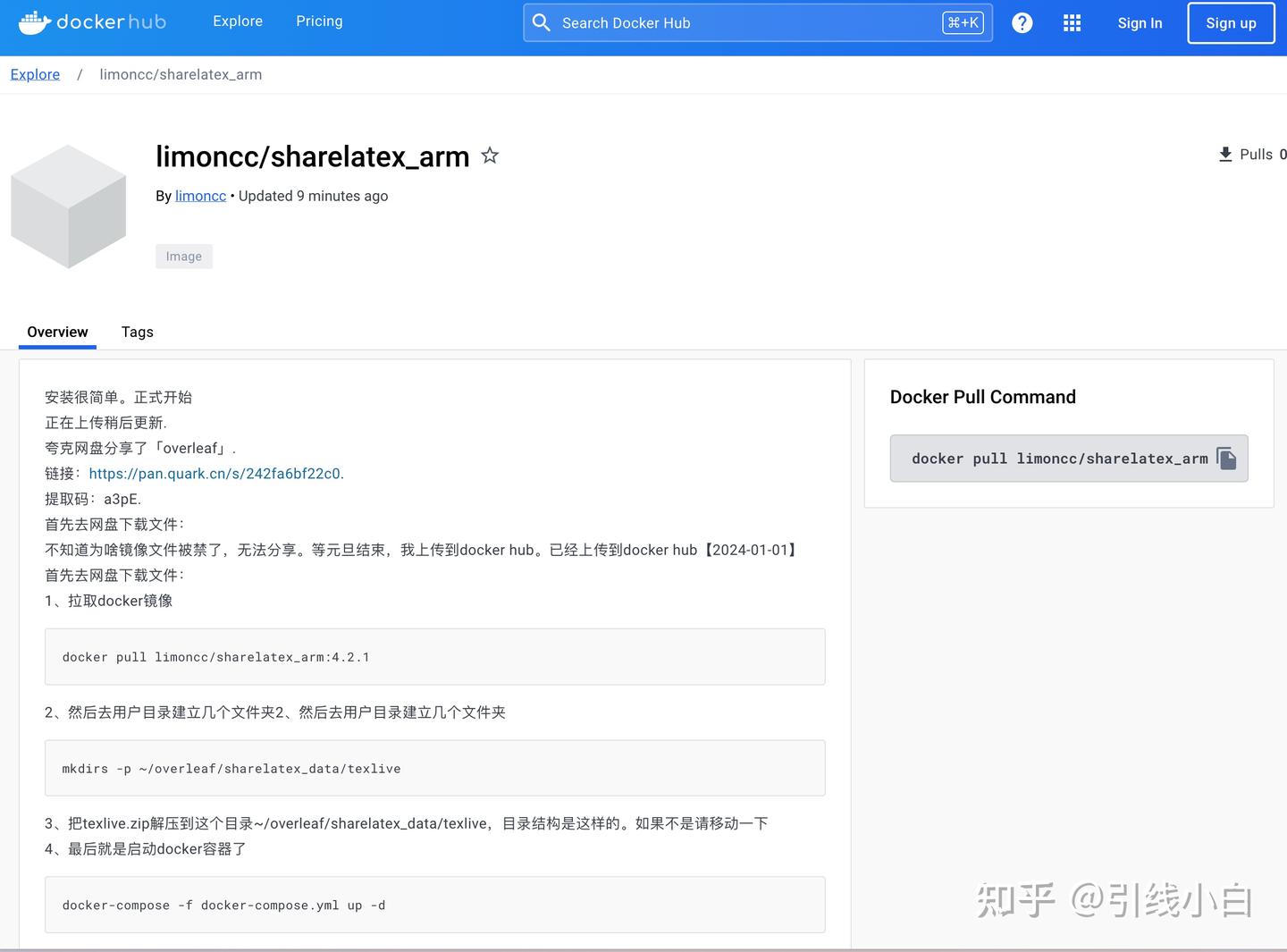
Task: Click the '夸克网盘分享了「overleaf」' line
Action: point(140,448)
